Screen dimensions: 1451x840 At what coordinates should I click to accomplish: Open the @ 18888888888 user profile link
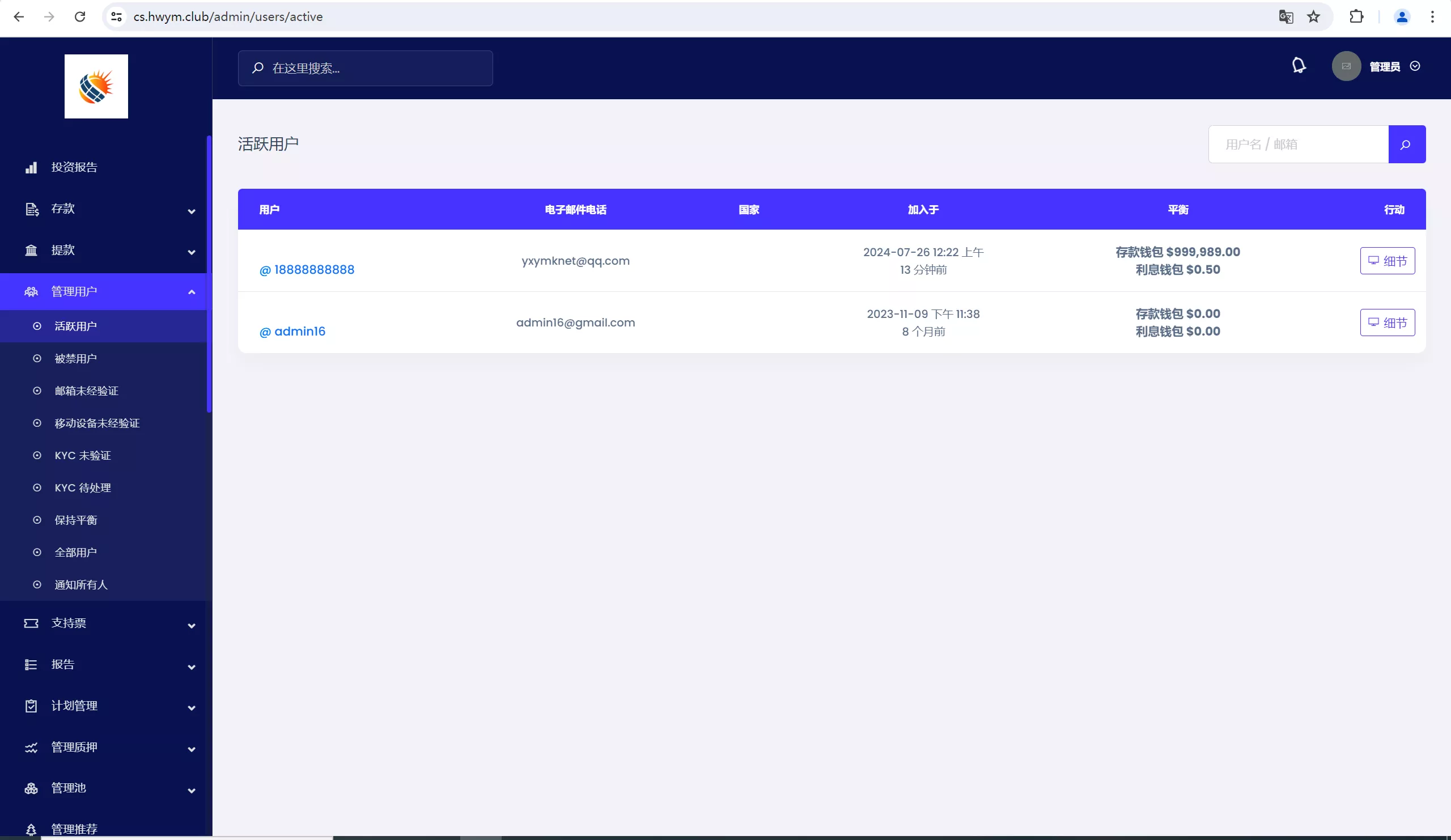[307, 269]
